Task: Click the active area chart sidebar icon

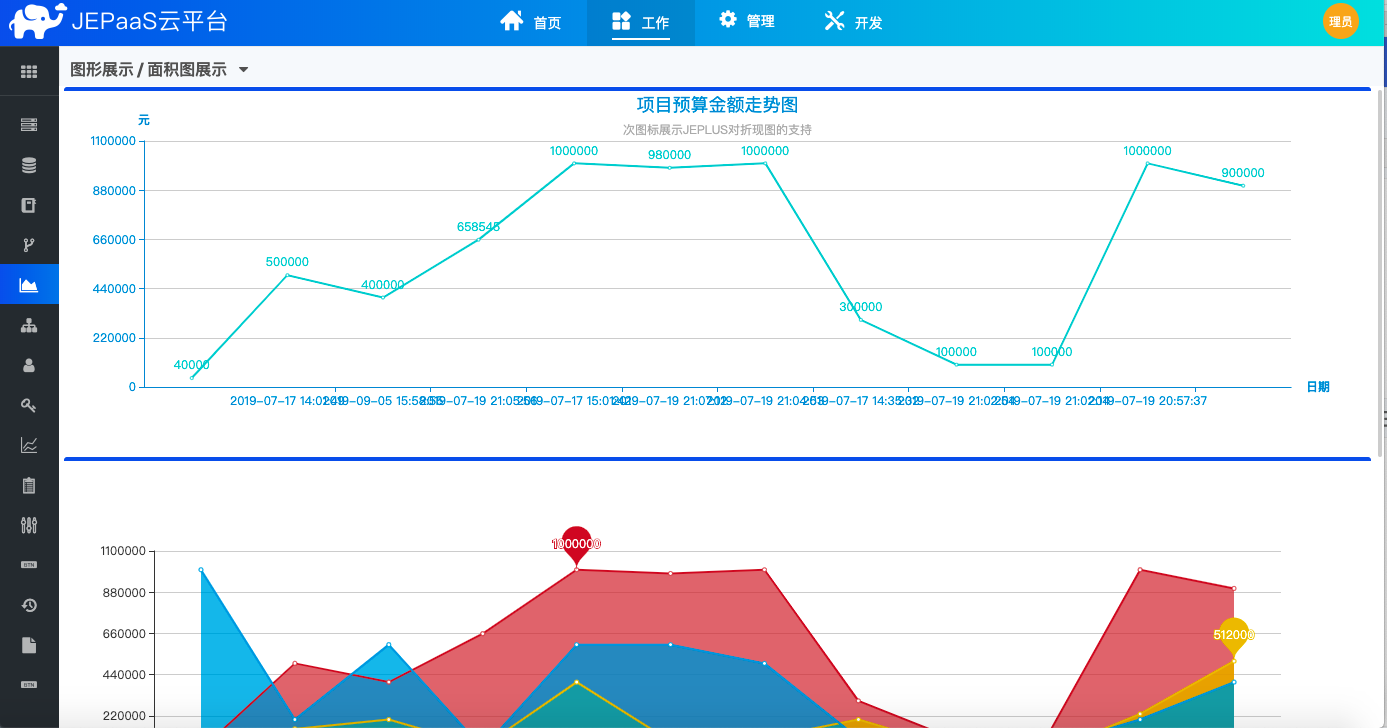Action: [29, 285]
